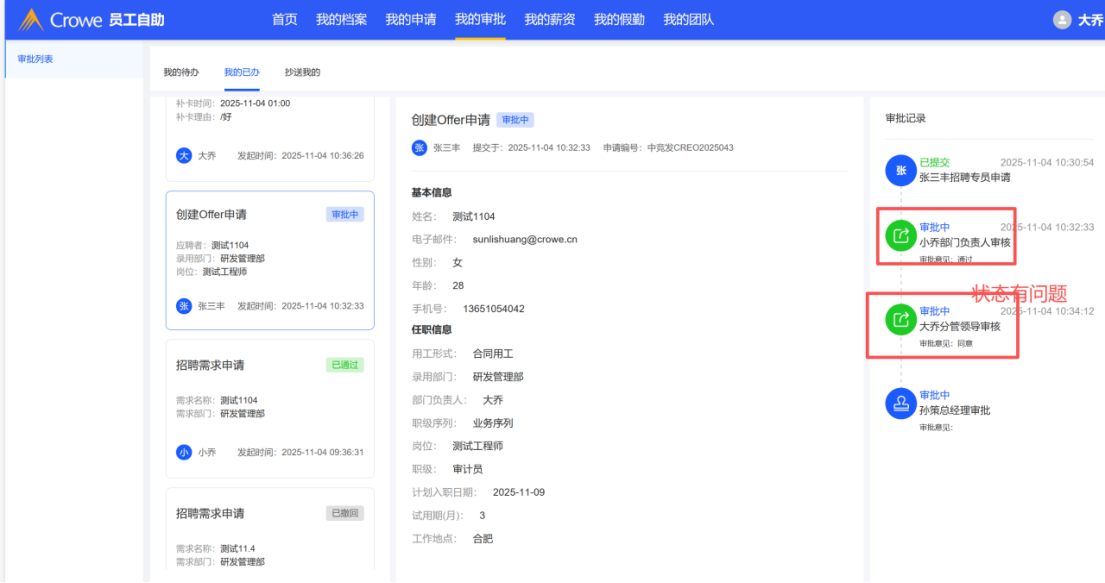1105x583 pixels.
Task: Click the 审批中 status tag beside detail title
Action: click(516, 120)
